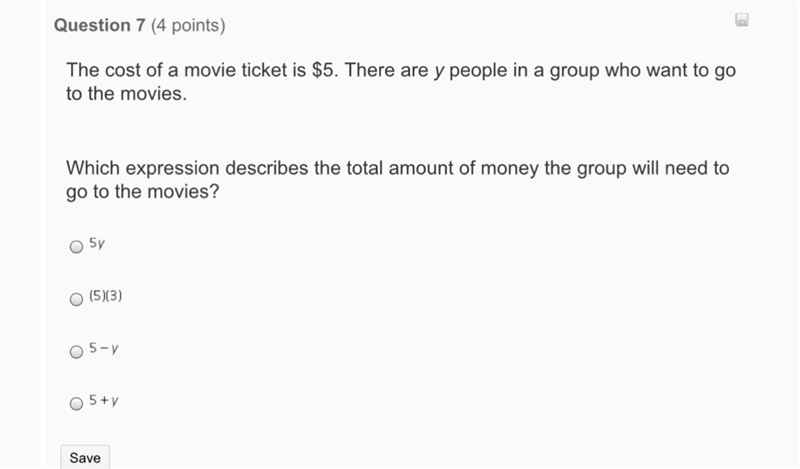Click the $5 price in the first sentence
The width and height of the screenshot is (800, 469).
[x=323, y=70]
